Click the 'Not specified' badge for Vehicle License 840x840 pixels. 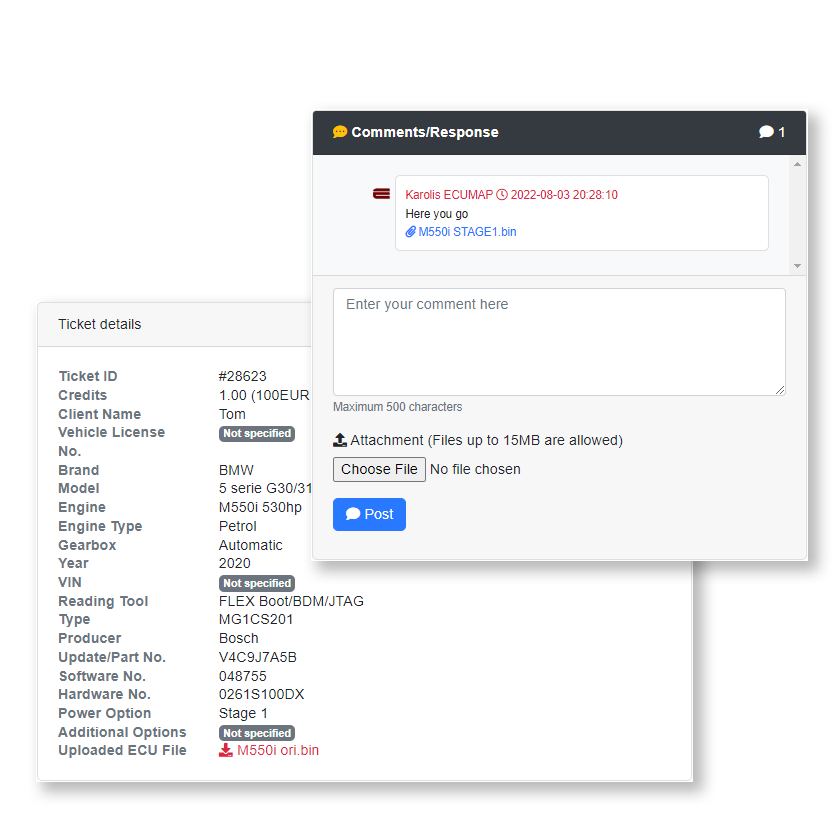pyautogui.click(x=257, y=434)
